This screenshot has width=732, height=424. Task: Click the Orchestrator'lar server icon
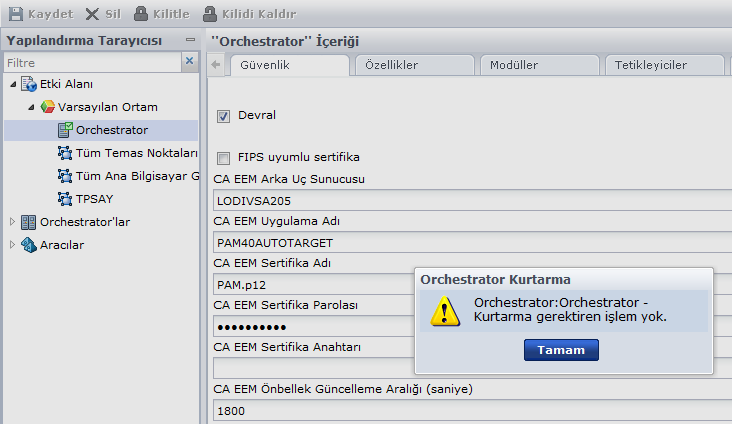[x=28, y=222]
